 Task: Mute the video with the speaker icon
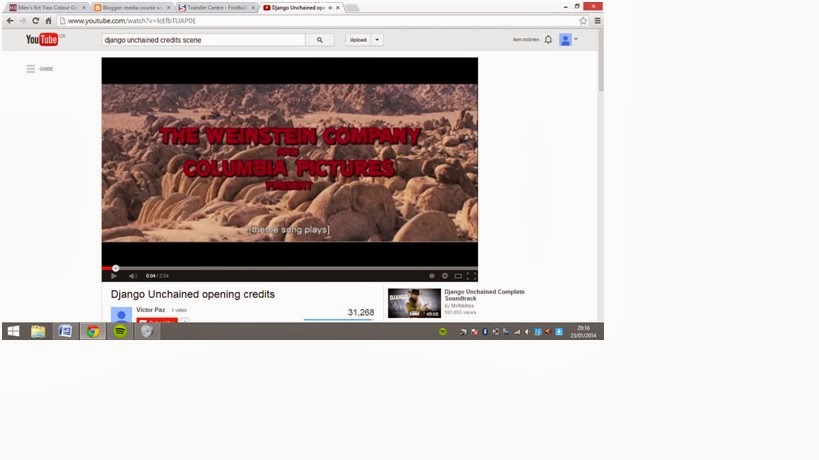[x=133, y=276]
